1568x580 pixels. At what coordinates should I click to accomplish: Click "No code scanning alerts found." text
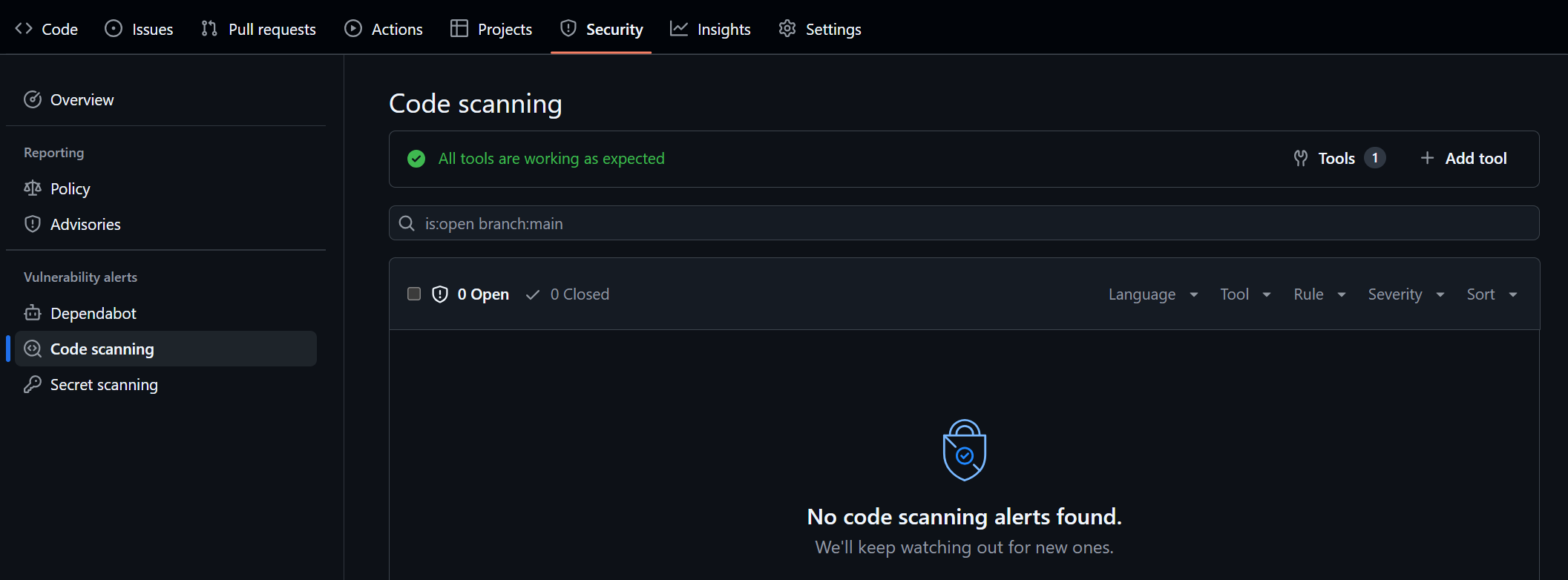964,516
